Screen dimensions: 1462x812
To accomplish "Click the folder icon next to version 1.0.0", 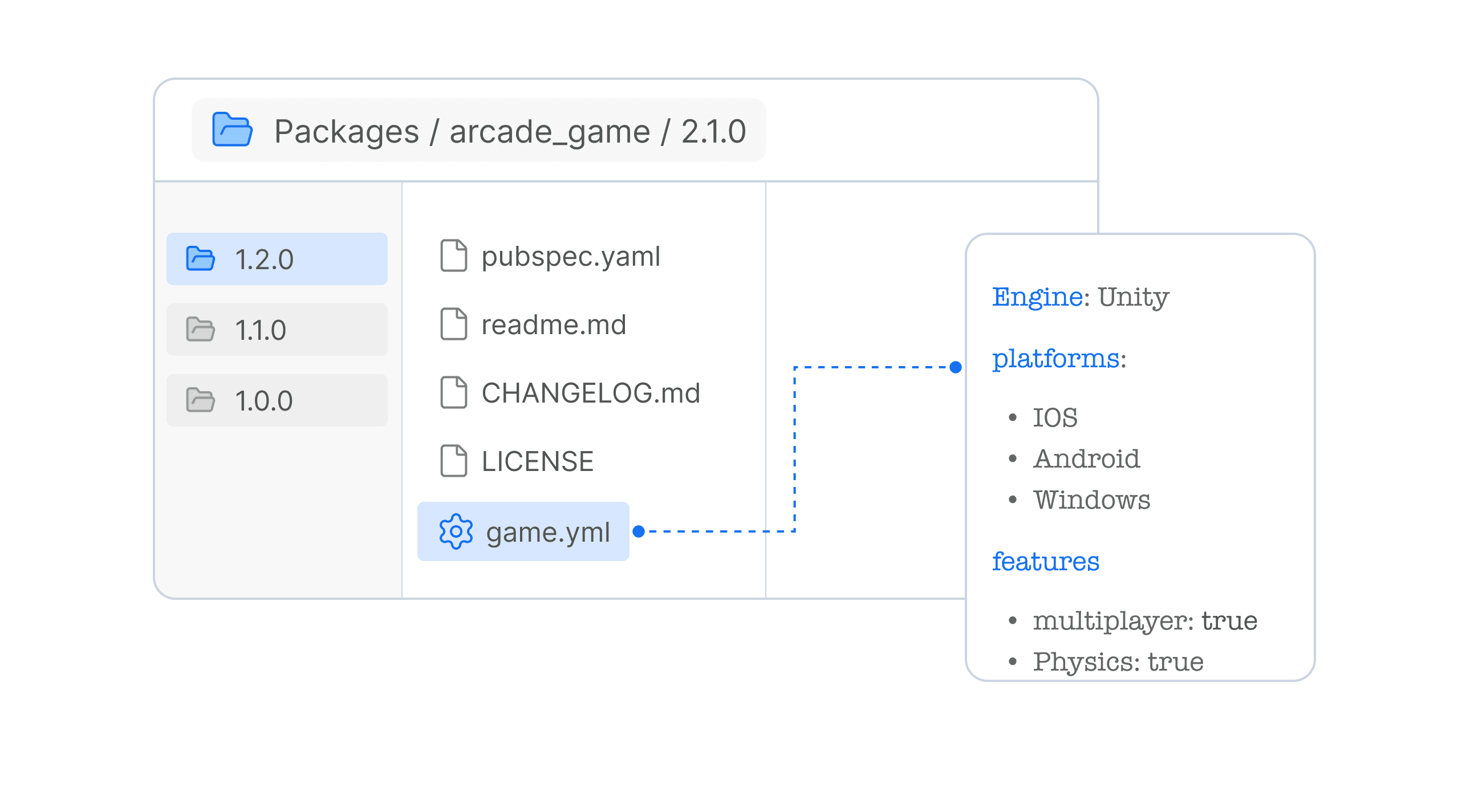I will [x=201, y=400].
